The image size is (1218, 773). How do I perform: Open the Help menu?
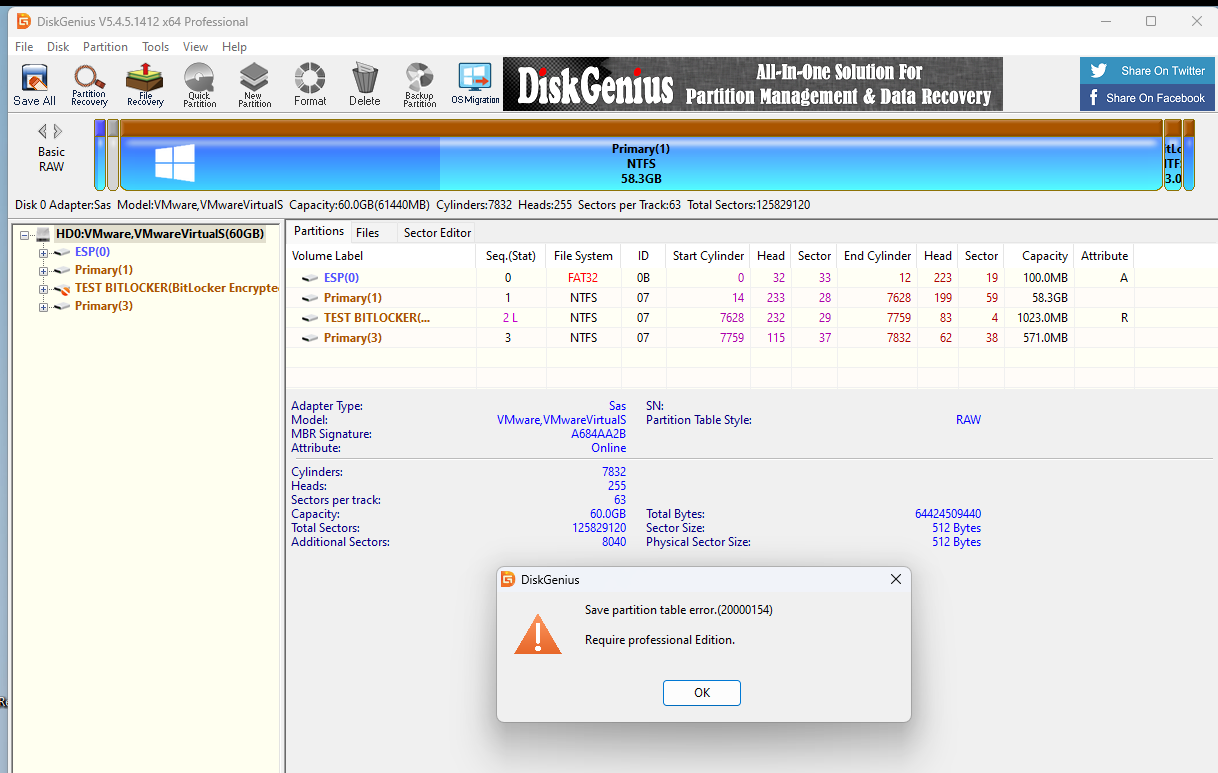[234, 47]
